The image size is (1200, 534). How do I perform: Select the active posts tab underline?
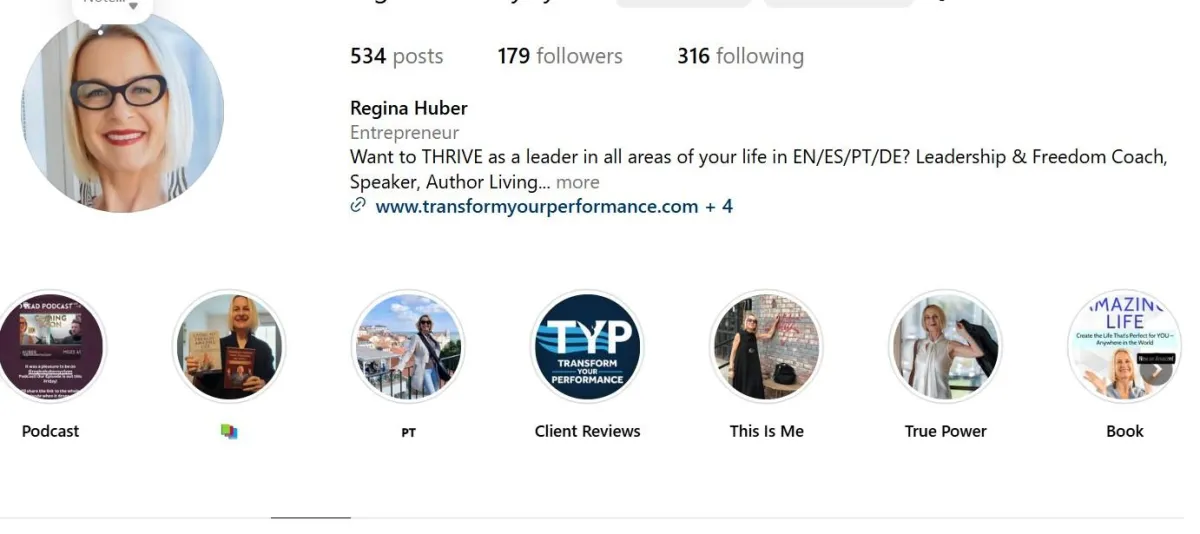point(311,517)
